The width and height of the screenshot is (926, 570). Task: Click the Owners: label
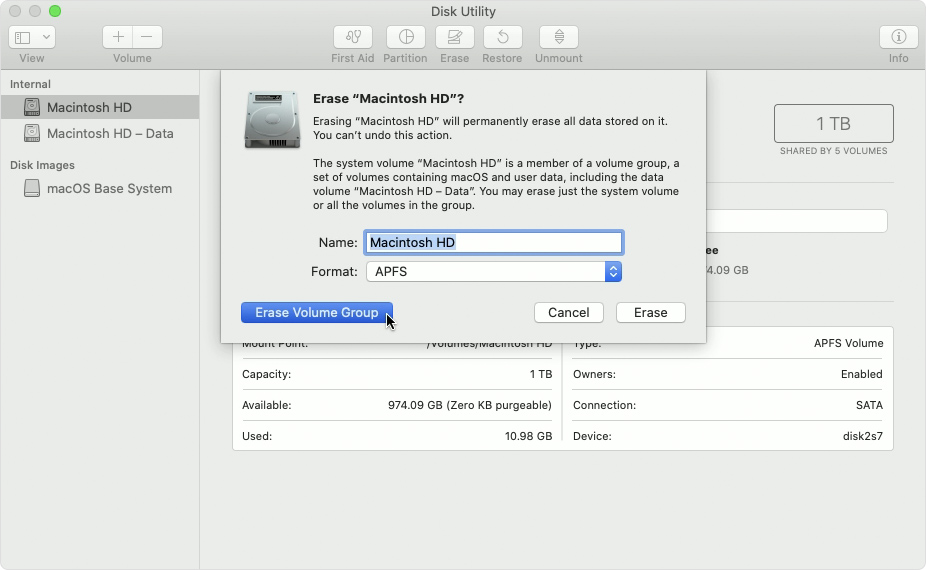coord(594,374)
